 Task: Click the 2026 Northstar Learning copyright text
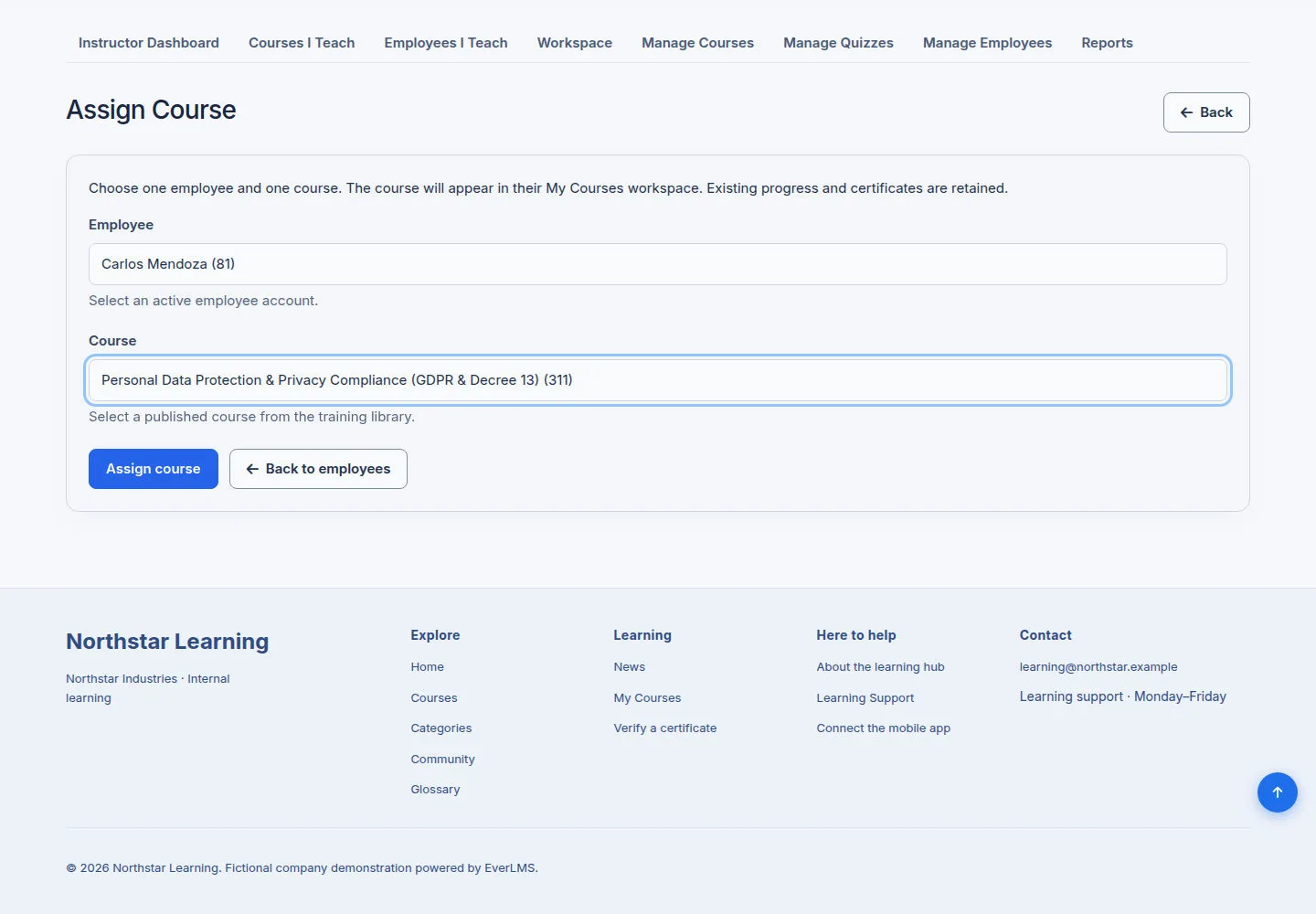pyautogui.click(x=302, y=868)
